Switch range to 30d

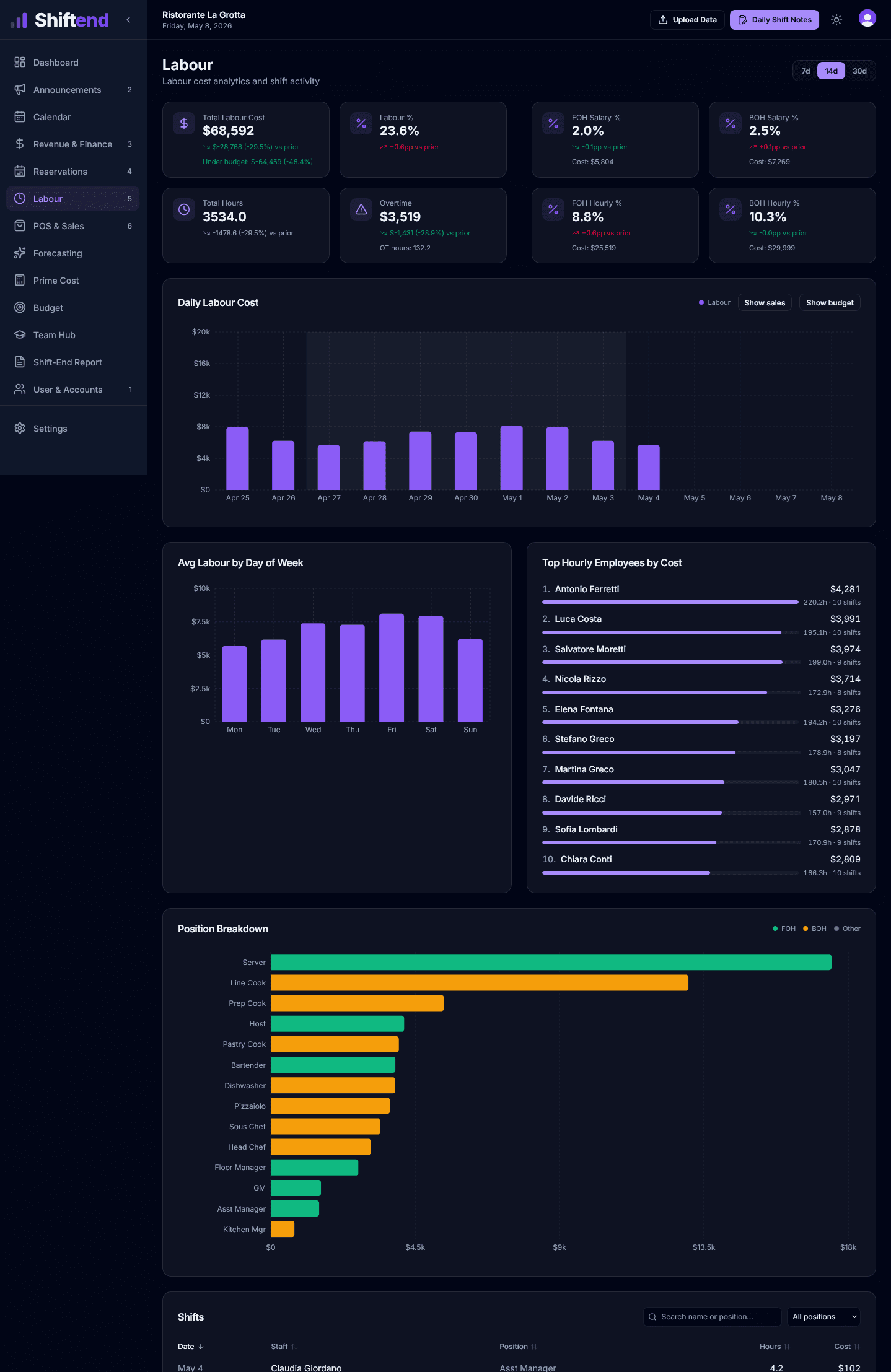[x=859, y=71]
